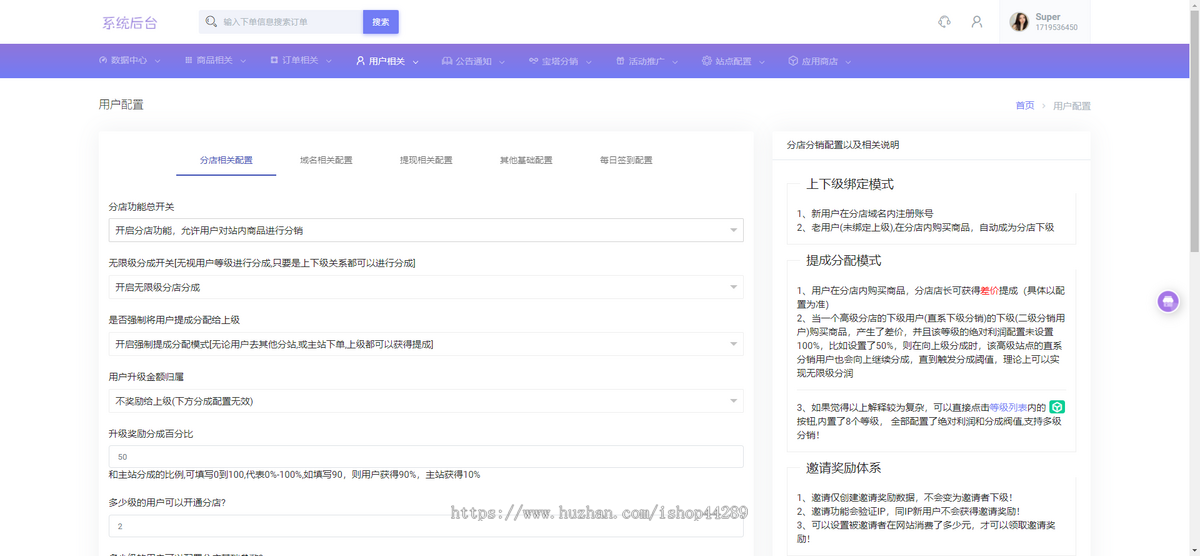Click the Super avatar picture
Image resolution: width=1200 pixels, height=556 pixels.
point(1019,22)
